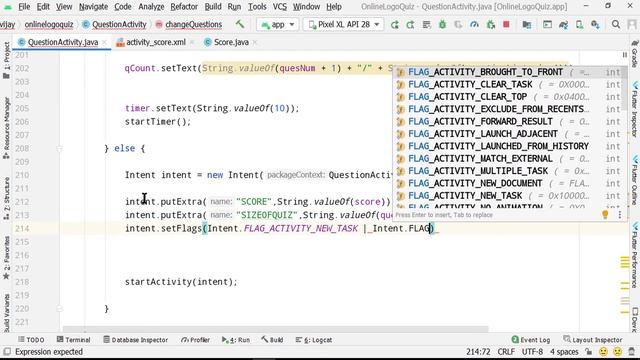The image size is (640, 360).
Task: Close the Score.java tab
Action: [255, 42]
